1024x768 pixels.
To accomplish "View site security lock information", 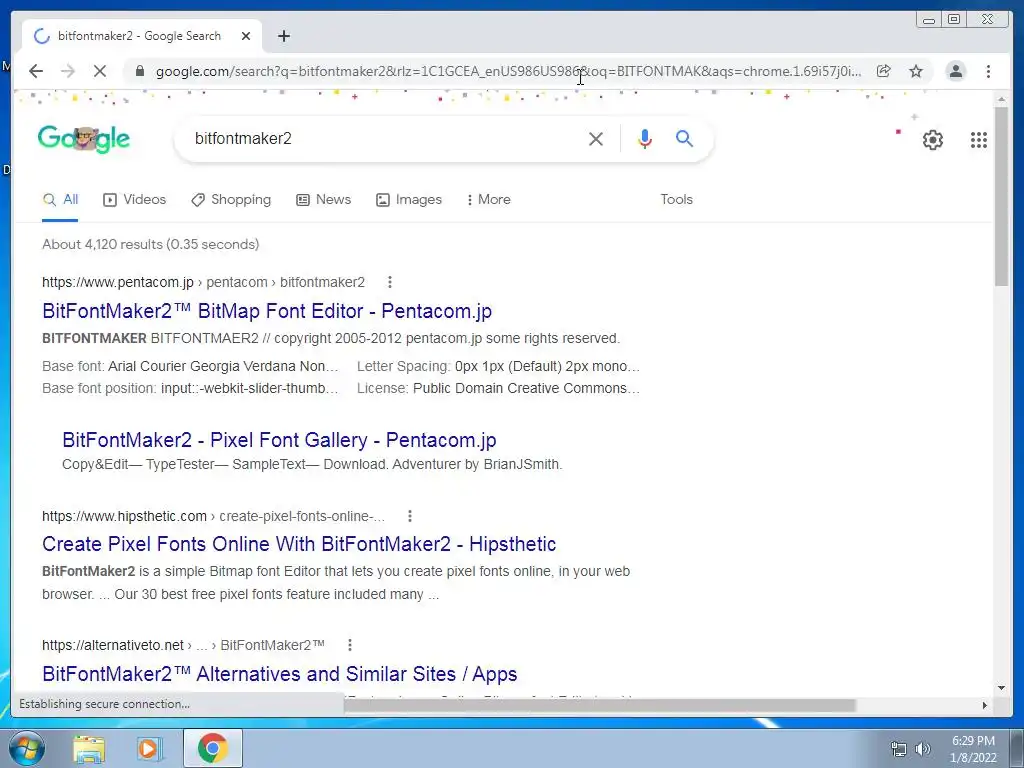I will (139, 71).
